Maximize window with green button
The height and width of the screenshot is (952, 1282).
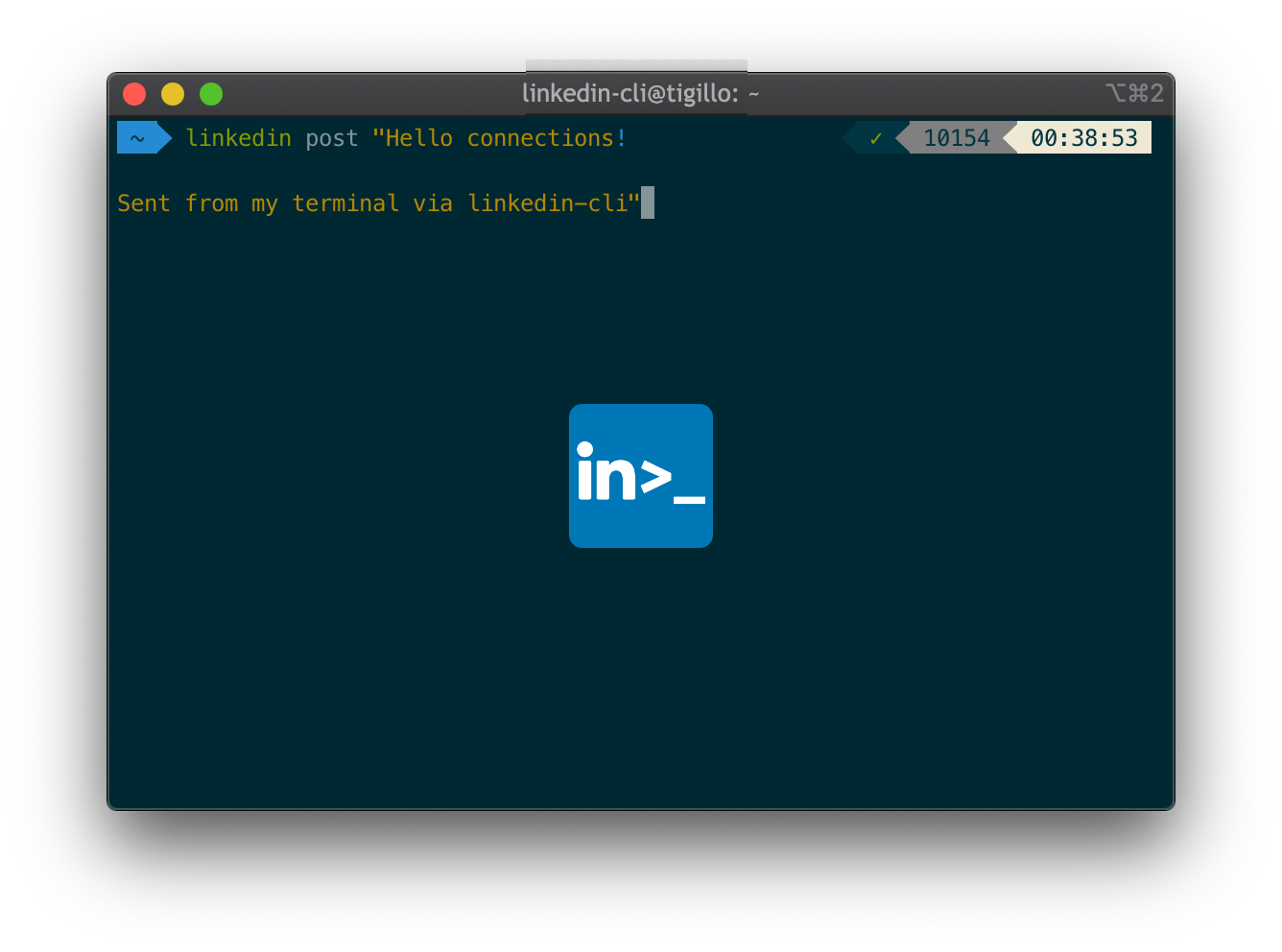tap(211, 94)
